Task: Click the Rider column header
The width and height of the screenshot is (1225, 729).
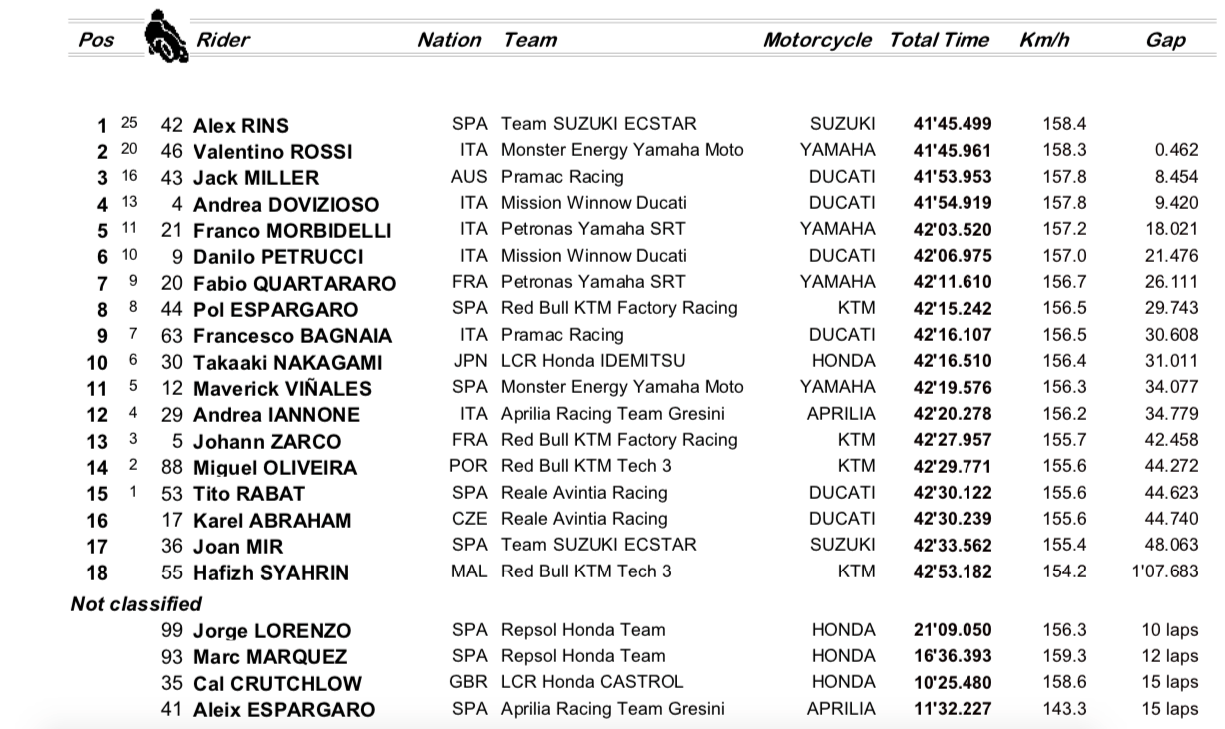Action: point(223,40)
